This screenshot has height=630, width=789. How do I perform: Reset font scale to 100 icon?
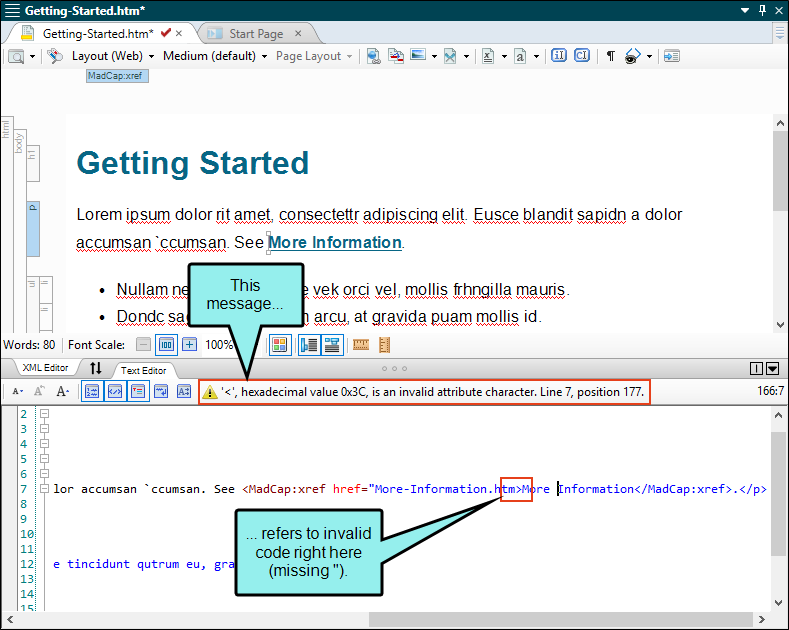pos(166,344)
